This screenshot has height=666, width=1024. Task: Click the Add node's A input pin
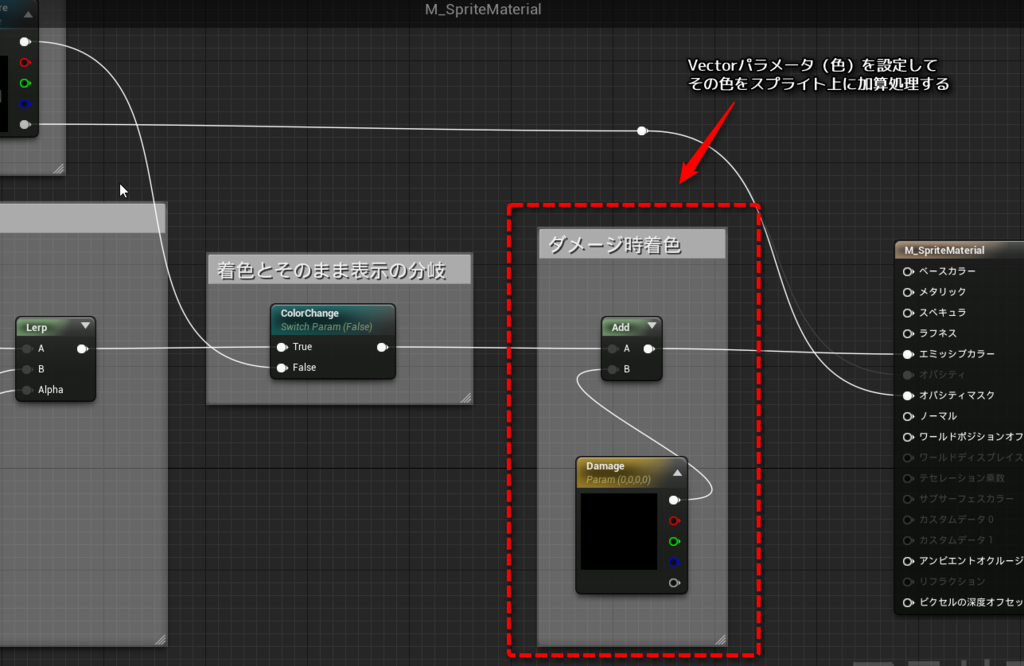click(x=613, y=349)
